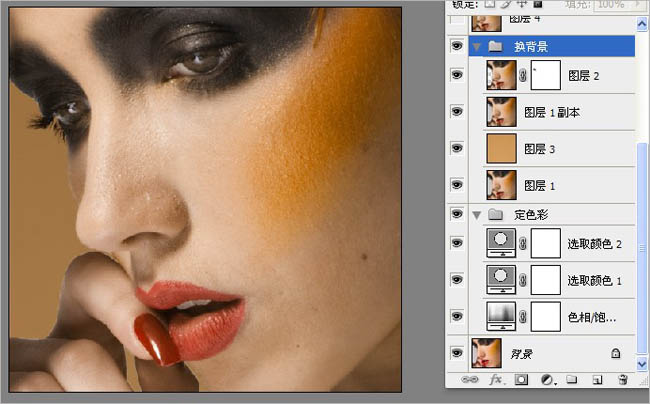
Task: Click the lock icon on the 背景 layer
Action: point(614,353)
